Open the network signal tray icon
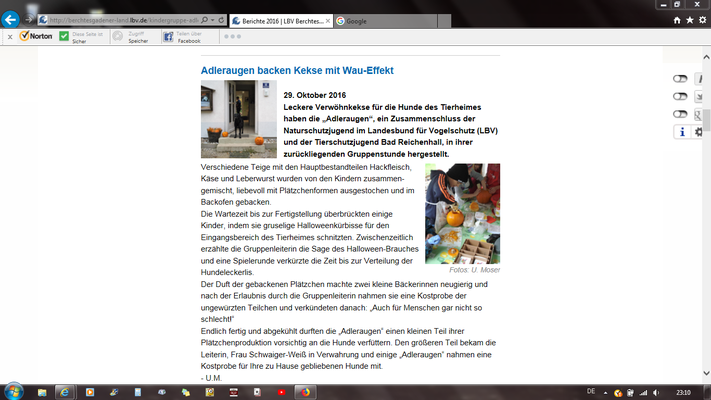Viewport: 711px width, 400px height. [x=643, y=393]
